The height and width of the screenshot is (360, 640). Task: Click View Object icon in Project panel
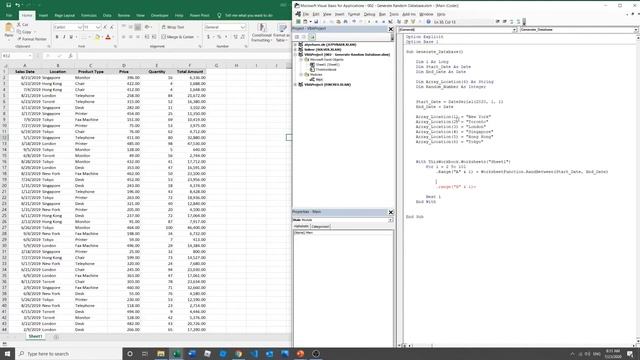click(x=304, y=37)
